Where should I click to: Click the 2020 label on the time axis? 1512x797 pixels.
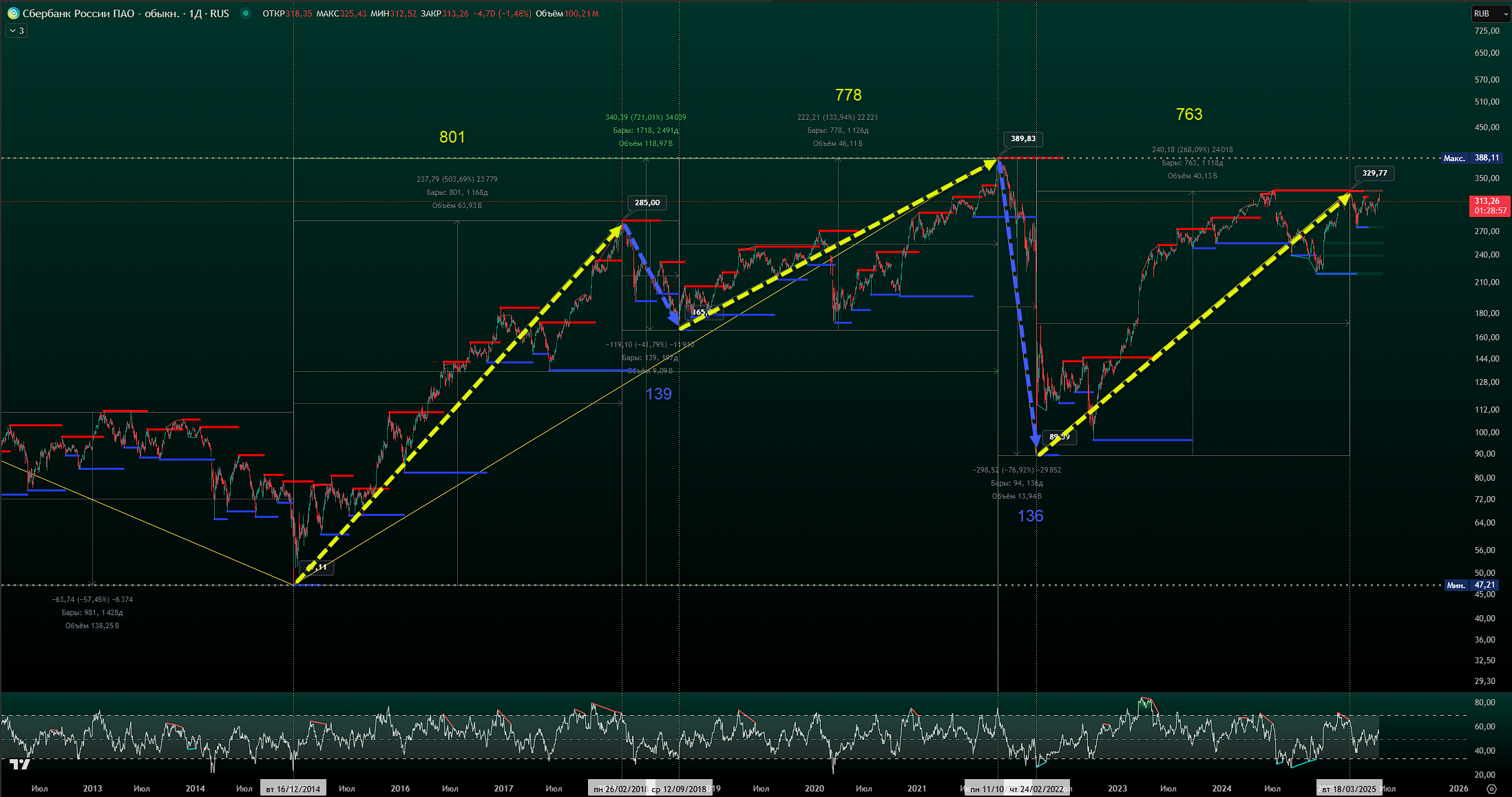815,789
